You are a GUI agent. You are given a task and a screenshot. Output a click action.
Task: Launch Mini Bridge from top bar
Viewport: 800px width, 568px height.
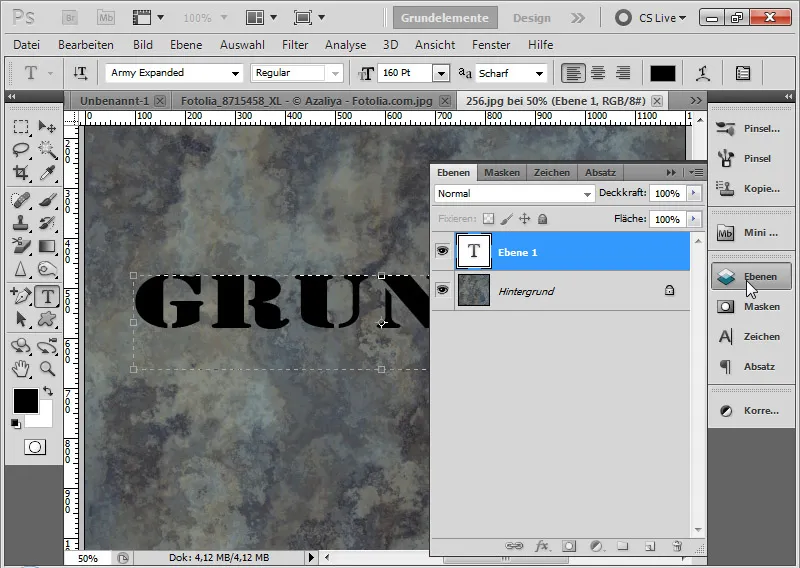(106, 18)
